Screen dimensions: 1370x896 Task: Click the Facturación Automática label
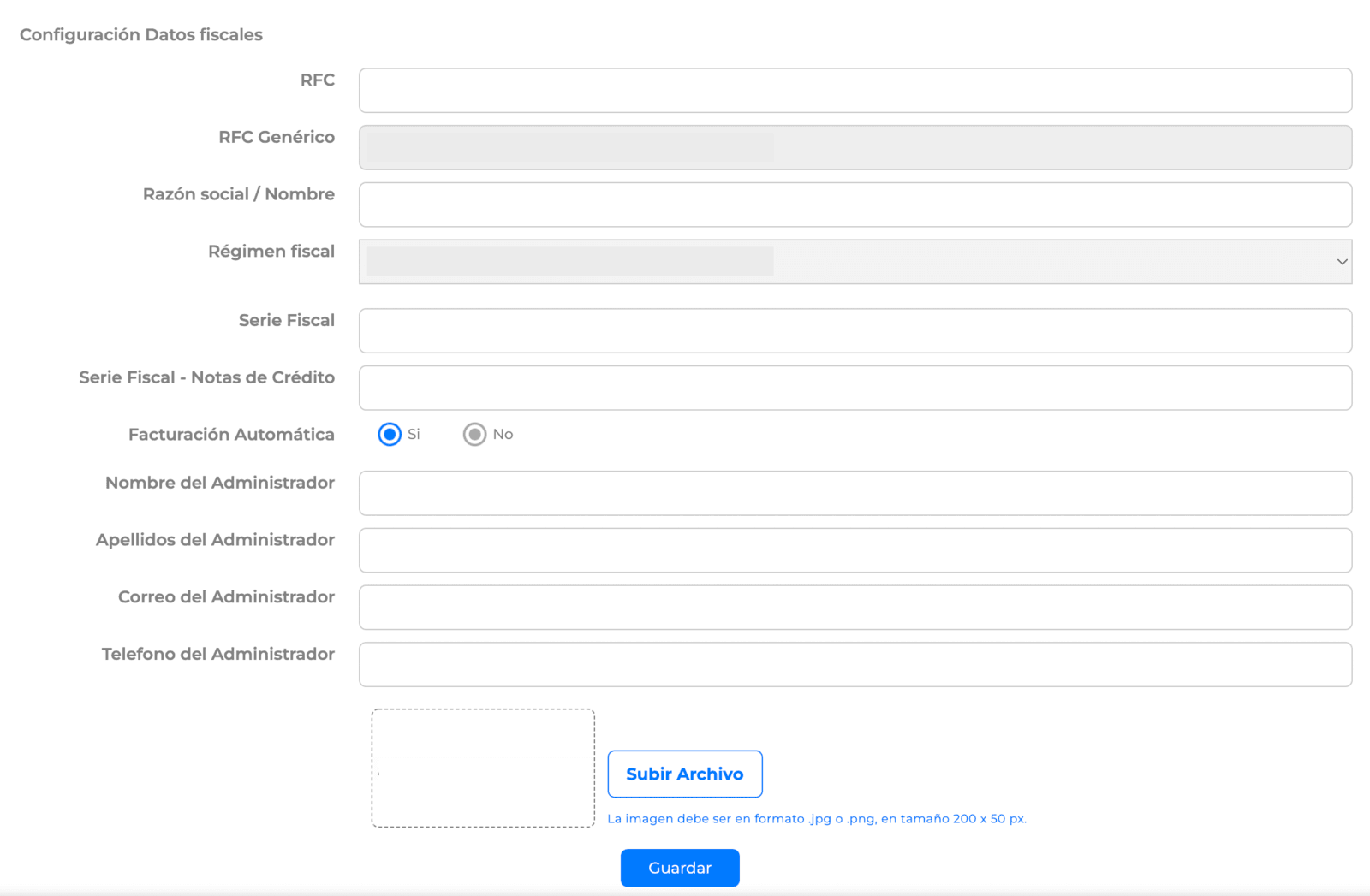tap(231, 435)
